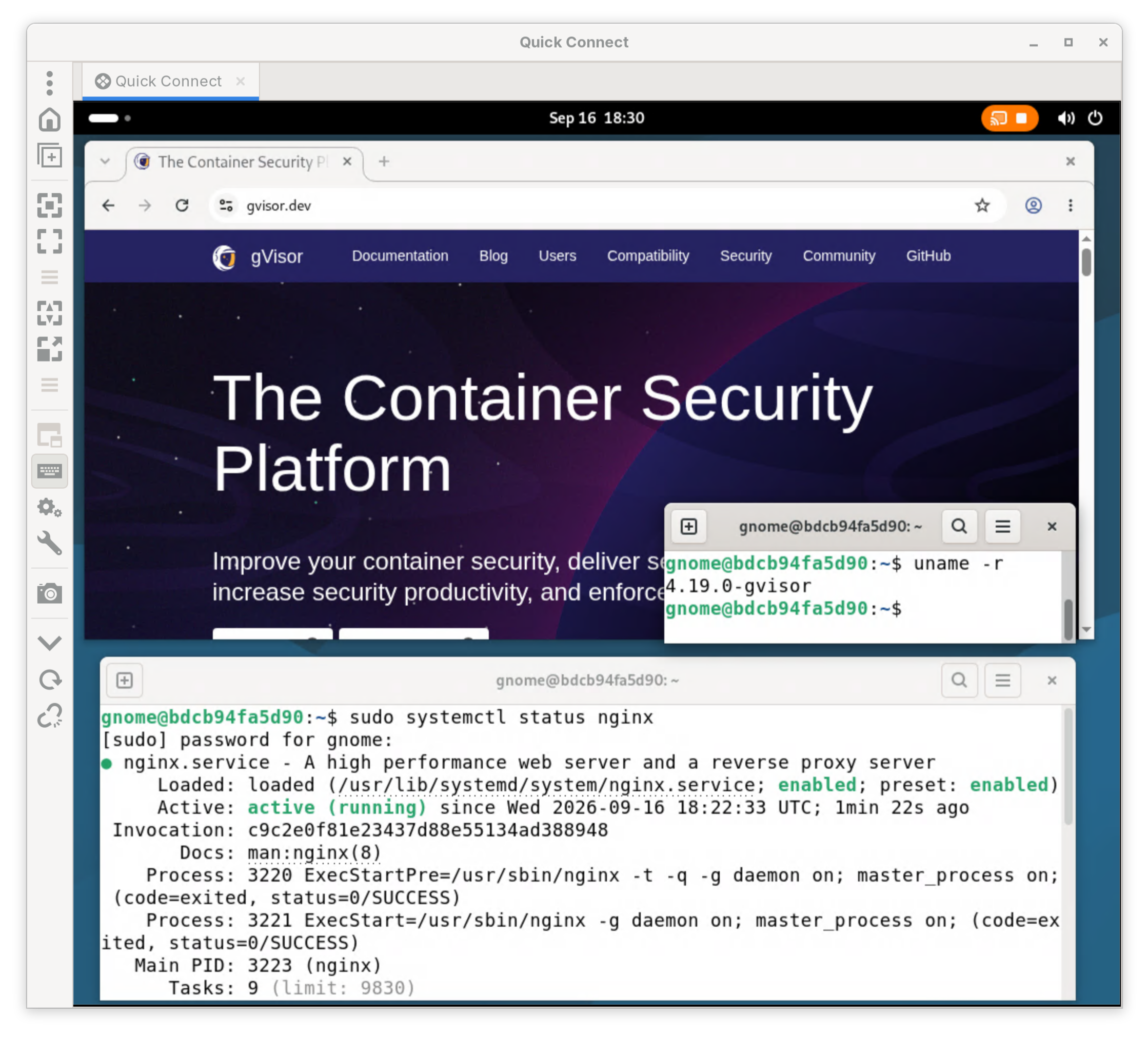Open search in nginx status terminal
Viewport: 1148px width, 1037px height.
tap(959, 680)
